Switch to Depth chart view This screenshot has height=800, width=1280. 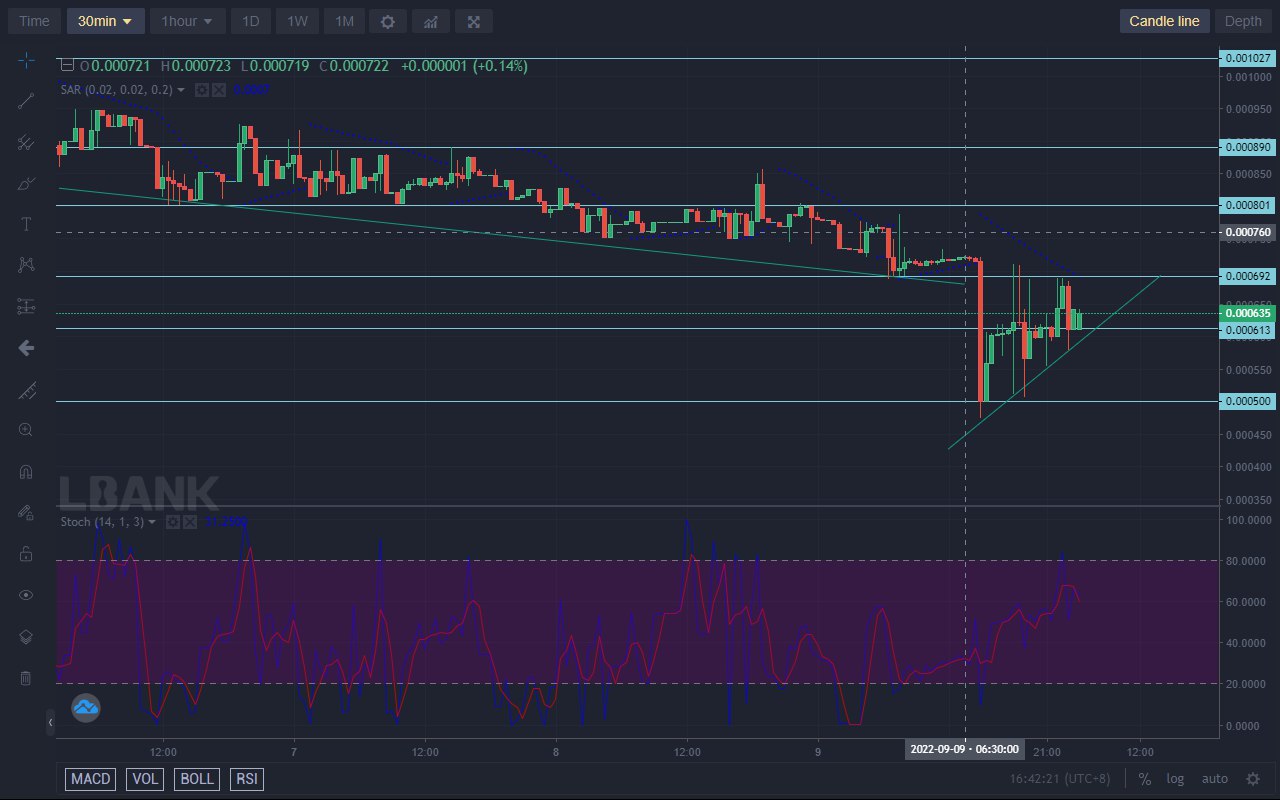point(1243,21)
